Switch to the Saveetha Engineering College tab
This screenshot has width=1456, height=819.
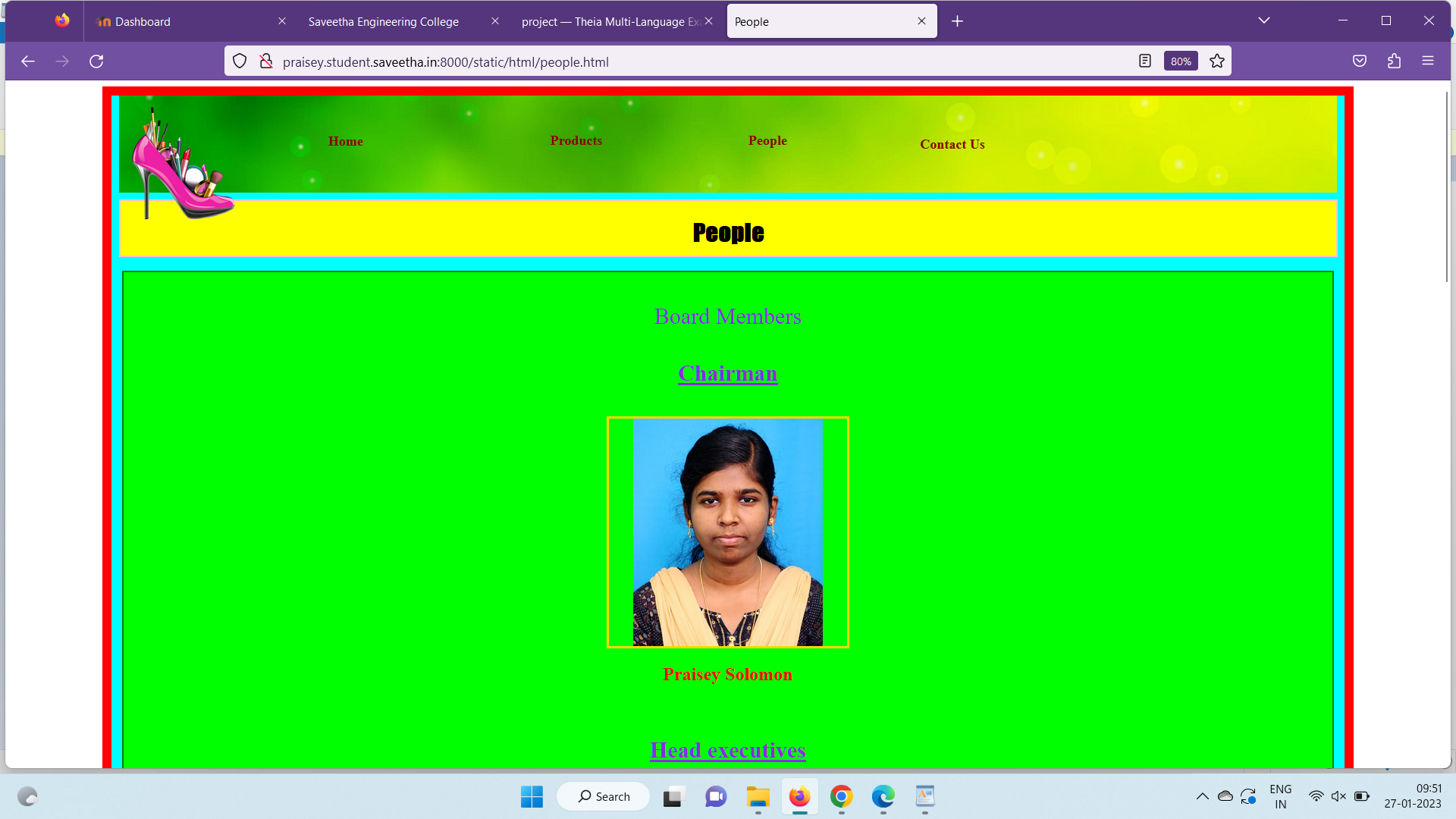383,21
